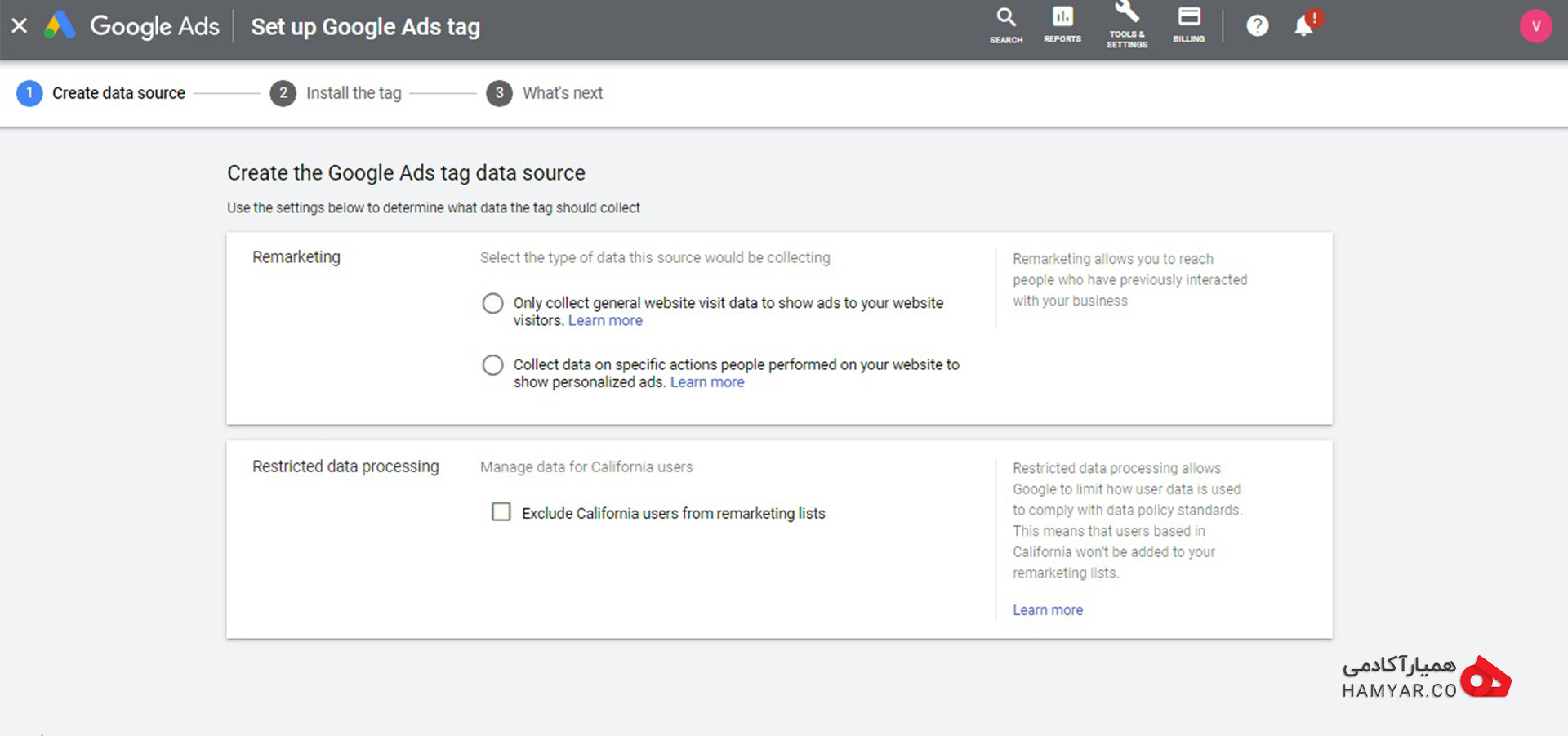The image size is (1568, 736).
Task: Click the 'Remarketing allows you to reach' help text
Action: [x=1130, y=280]
